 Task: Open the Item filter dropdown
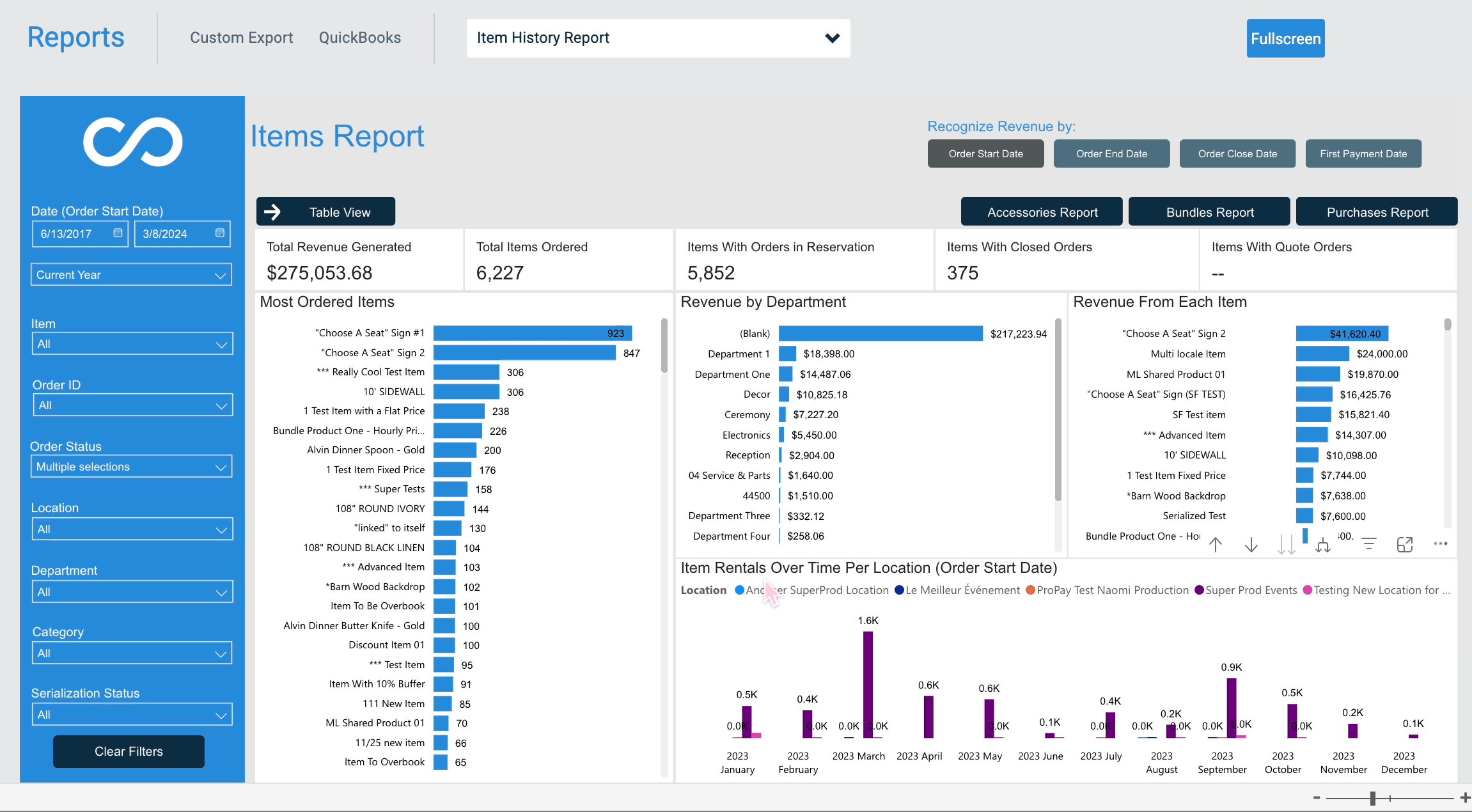[x=132, y=344]
